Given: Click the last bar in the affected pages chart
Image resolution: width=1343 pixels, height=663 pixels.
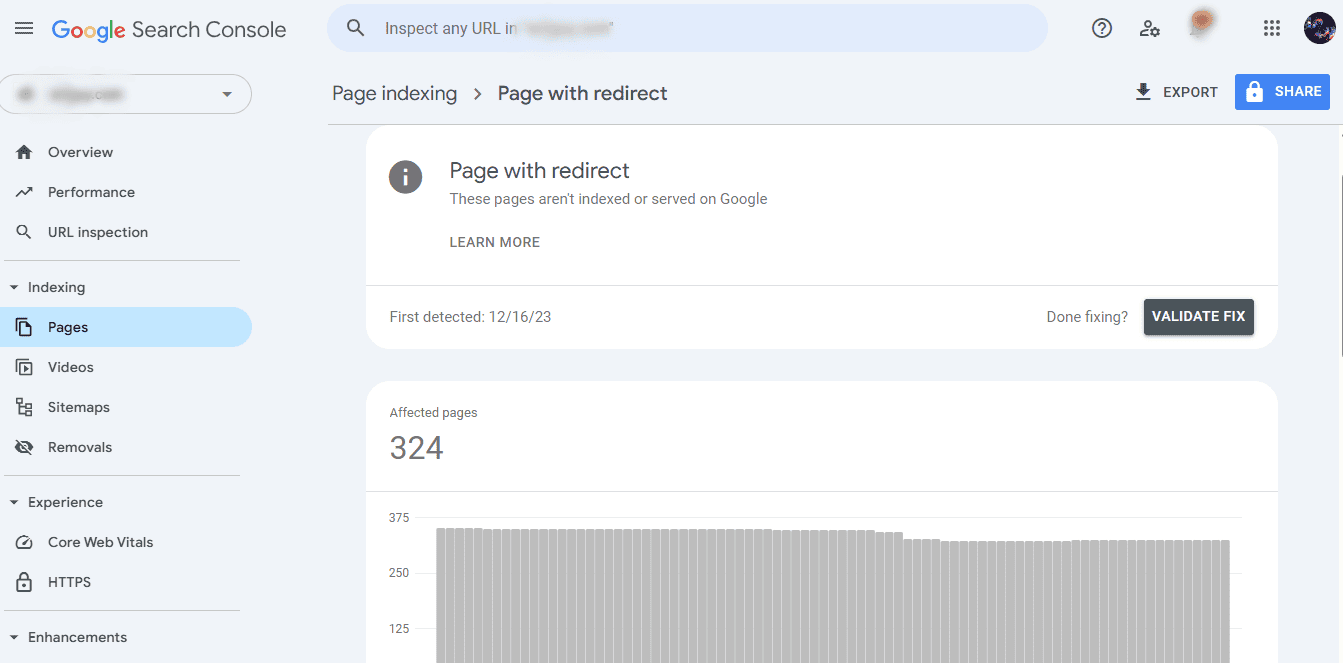Looking at the screenshot, I should coord(1225,601).
